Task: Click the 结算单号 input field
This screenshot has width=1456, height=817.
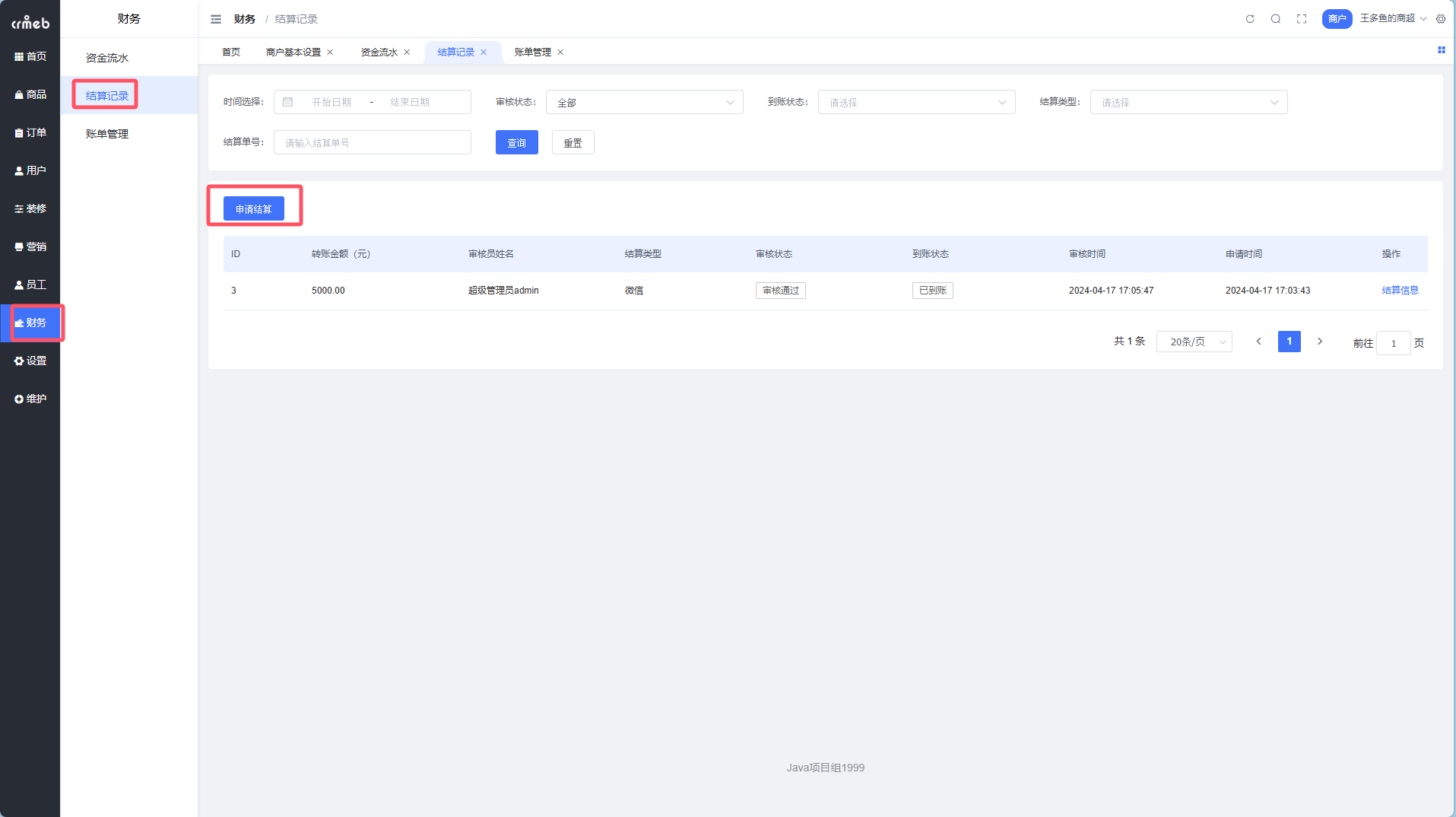Action: click(373, 143)
